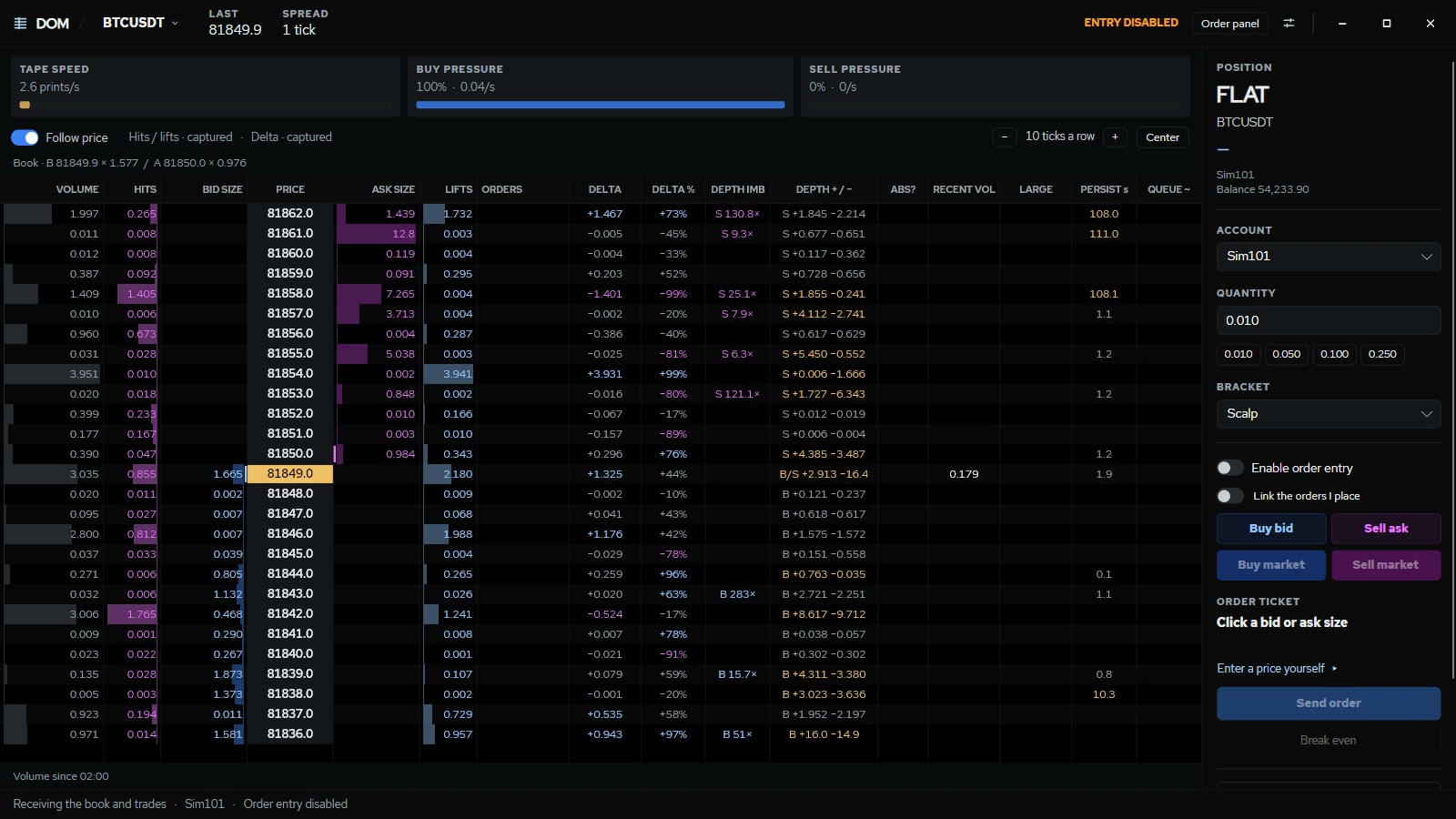This screenshot has width=1456, height=819.
Task: Select the 0.010 quantity preset
Action: pos(1239,354)
